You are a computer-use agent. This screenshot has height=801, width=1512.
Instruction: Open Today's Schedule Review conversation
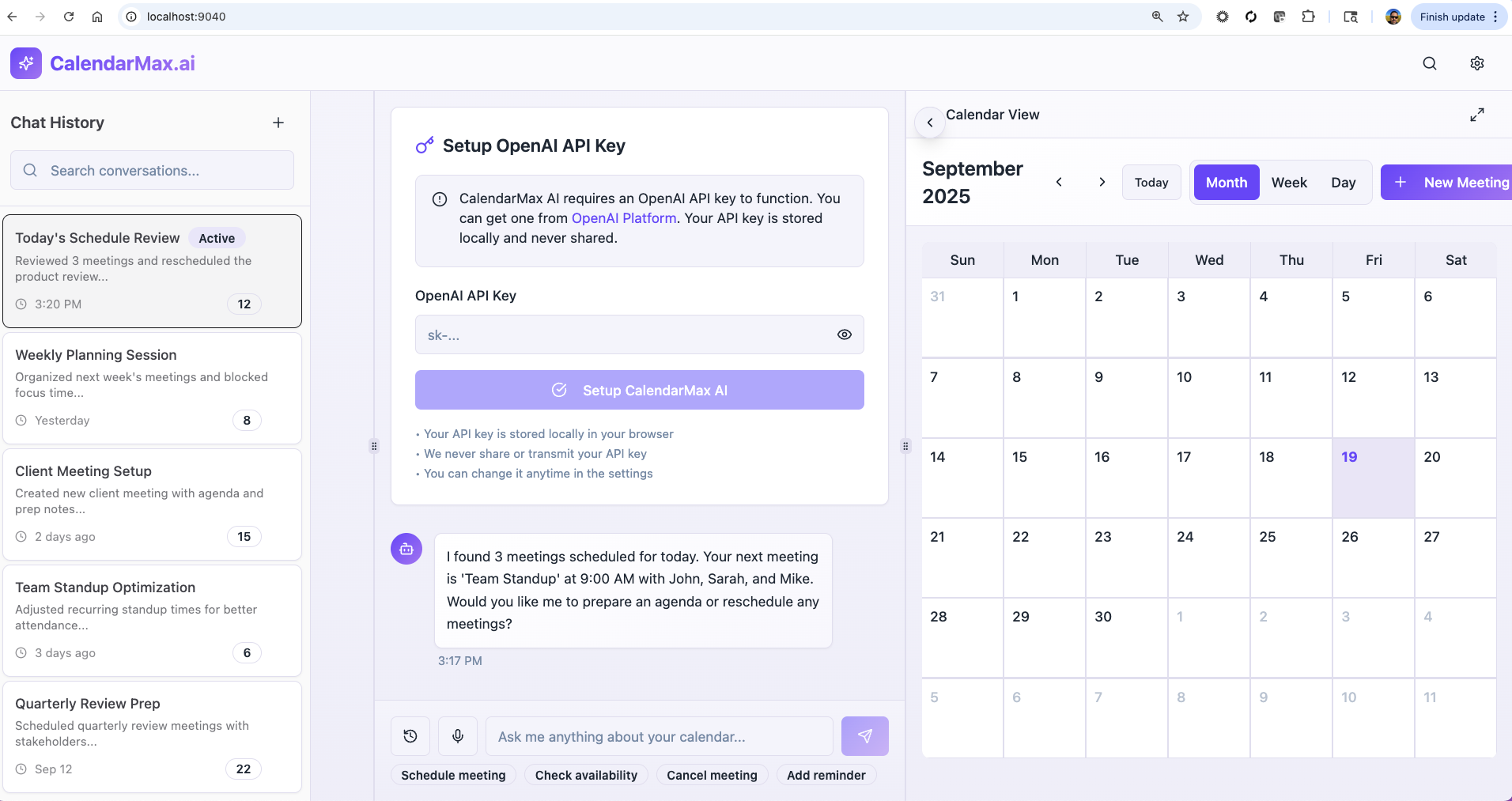[x=153, y=271]
